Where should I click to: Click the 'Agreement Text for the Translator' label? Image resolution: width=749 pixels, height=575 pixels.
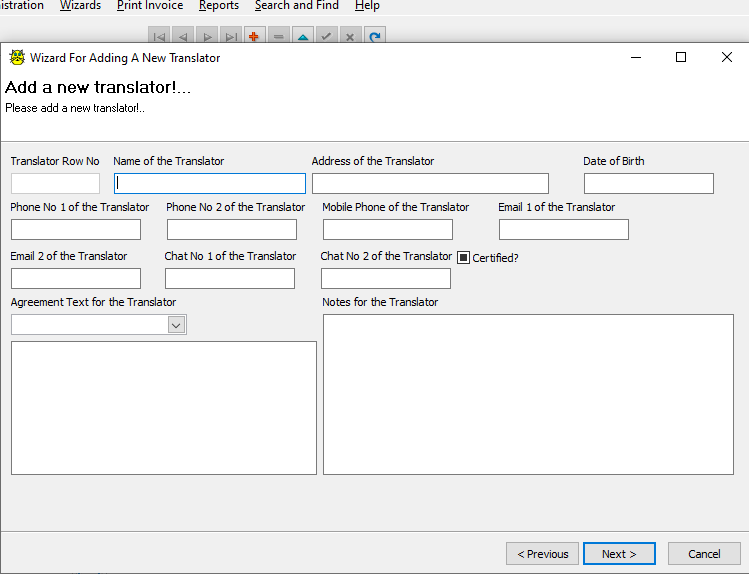click(x=94, y=302)
